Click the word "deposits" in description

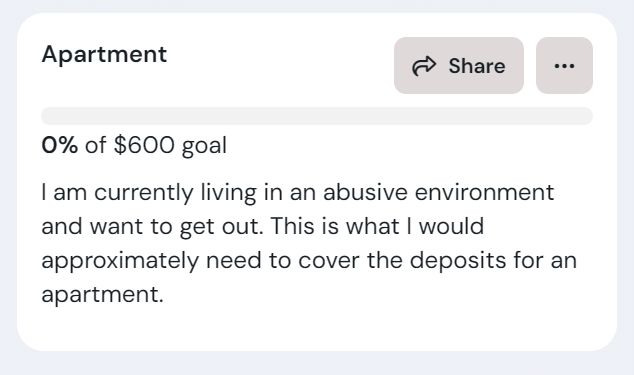(458, 261)
